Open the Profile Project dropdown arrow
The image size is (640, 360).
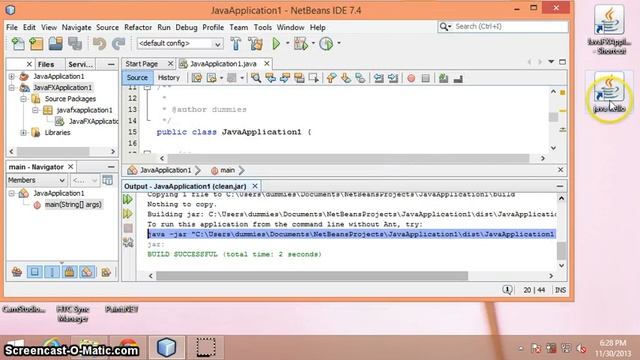pyautogui.click(x=339, y=43)
